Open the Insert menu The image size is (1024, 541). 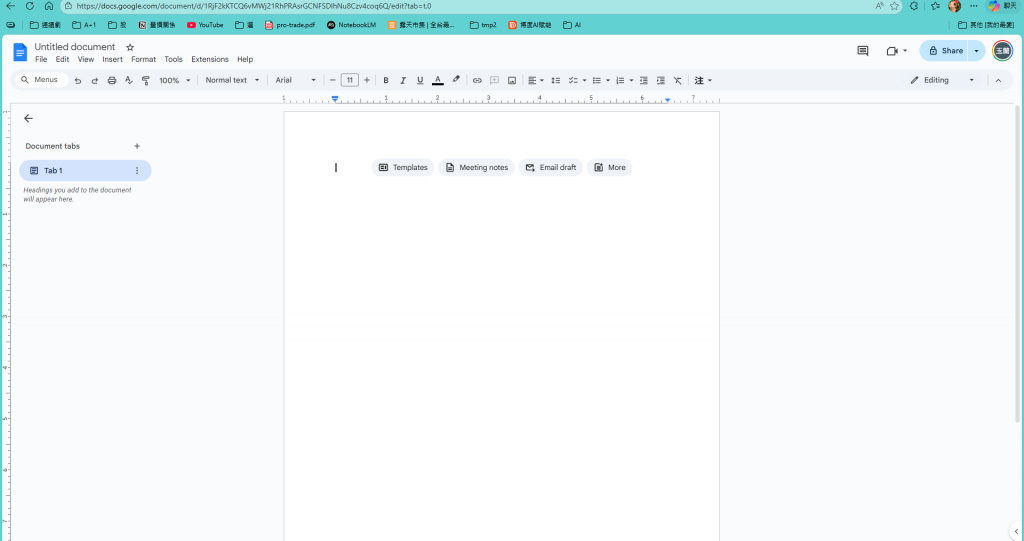tap(112, 59)
